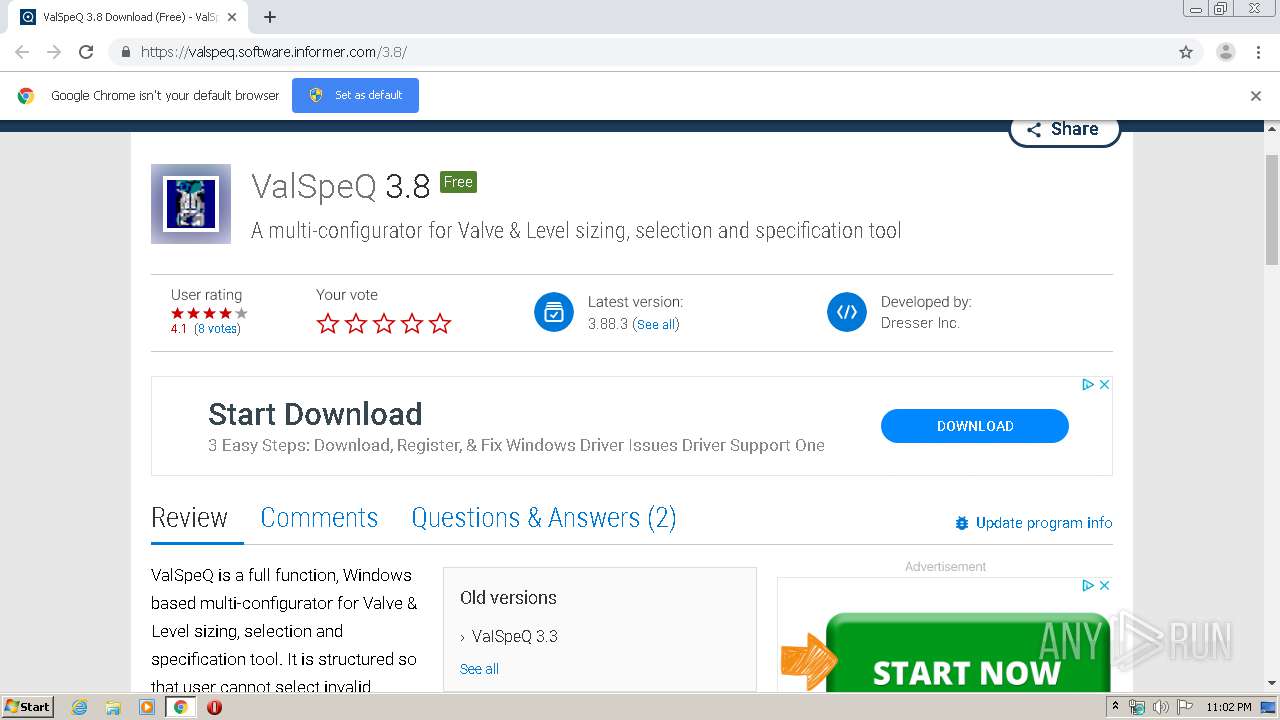Close the Start Download ad banner
This screenshot has width=1280, height=720.
pyautogui.click(x=1105, y=385)
